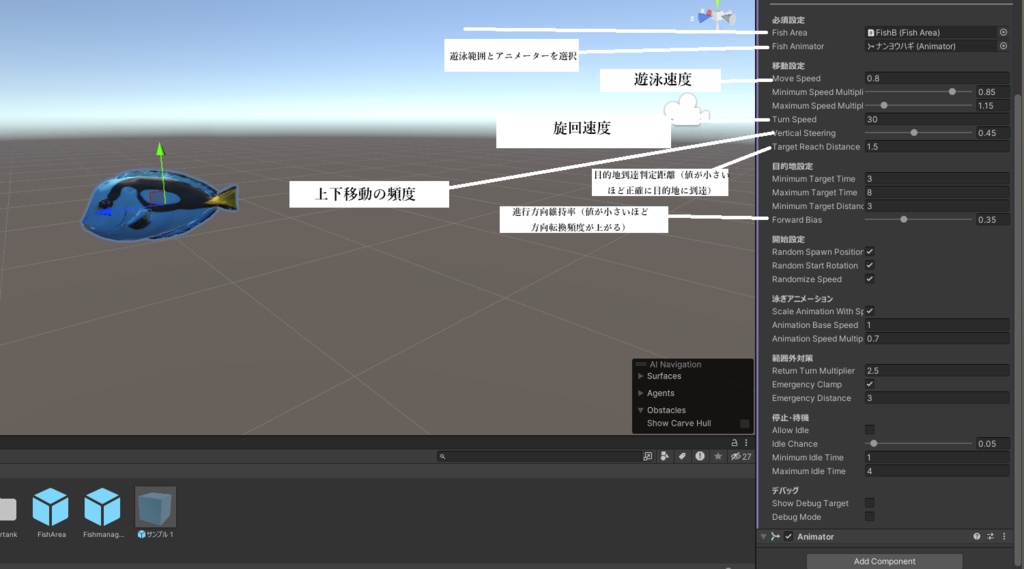Click the scene orientation gizmo
The width and height of the screenshot is (1024, 569).
pos(716,16)
